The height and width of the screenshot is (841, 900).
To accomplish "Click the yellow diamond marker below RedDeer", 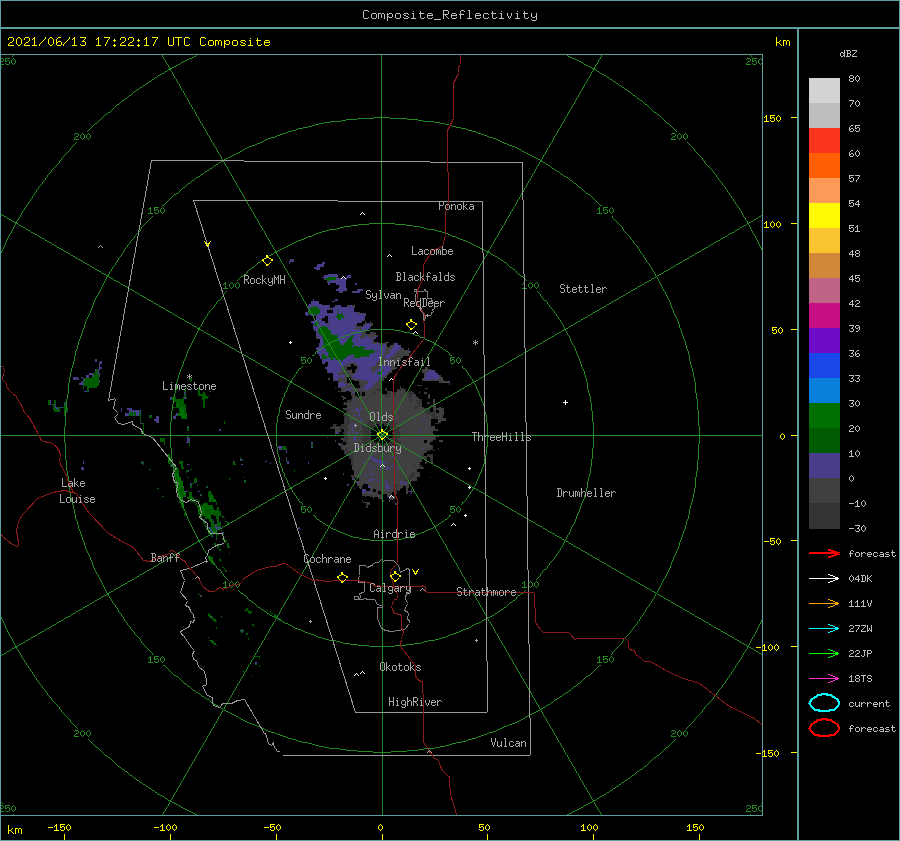I will click(412, 325).
